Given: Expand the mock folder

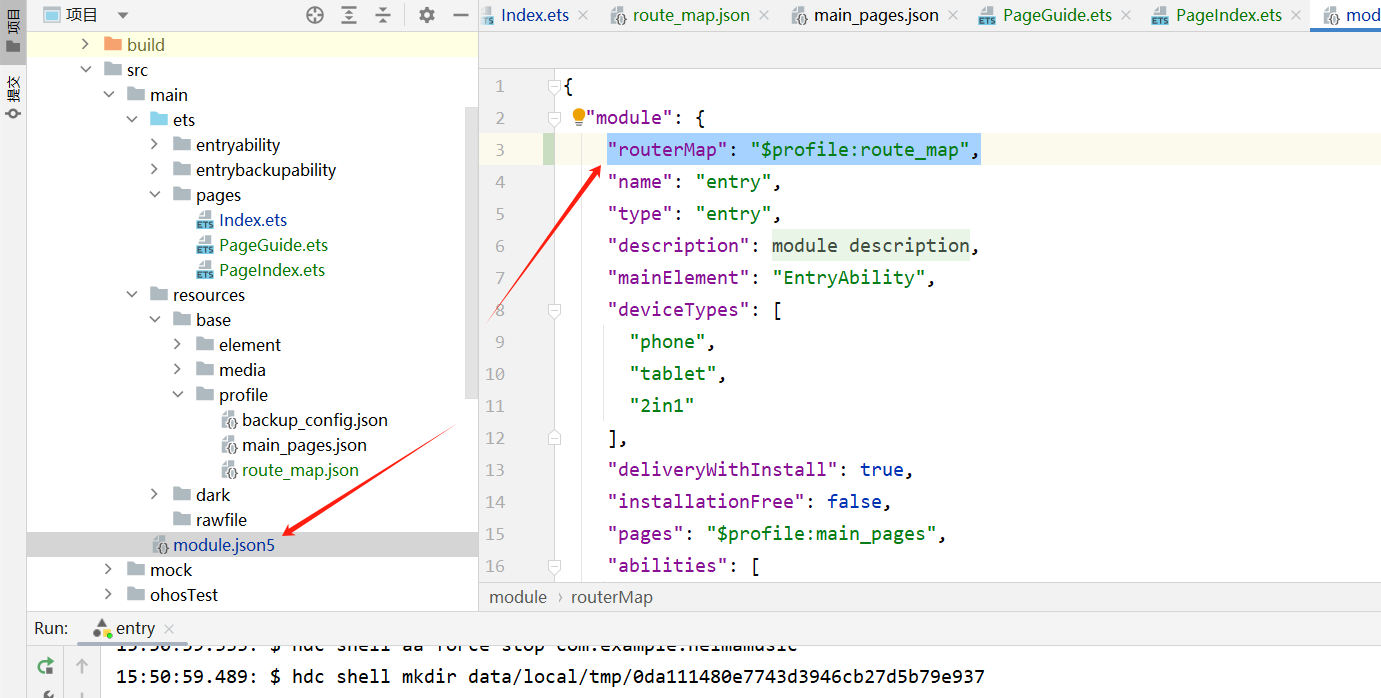Looking at the screenshot, I should tap(108, 570).
